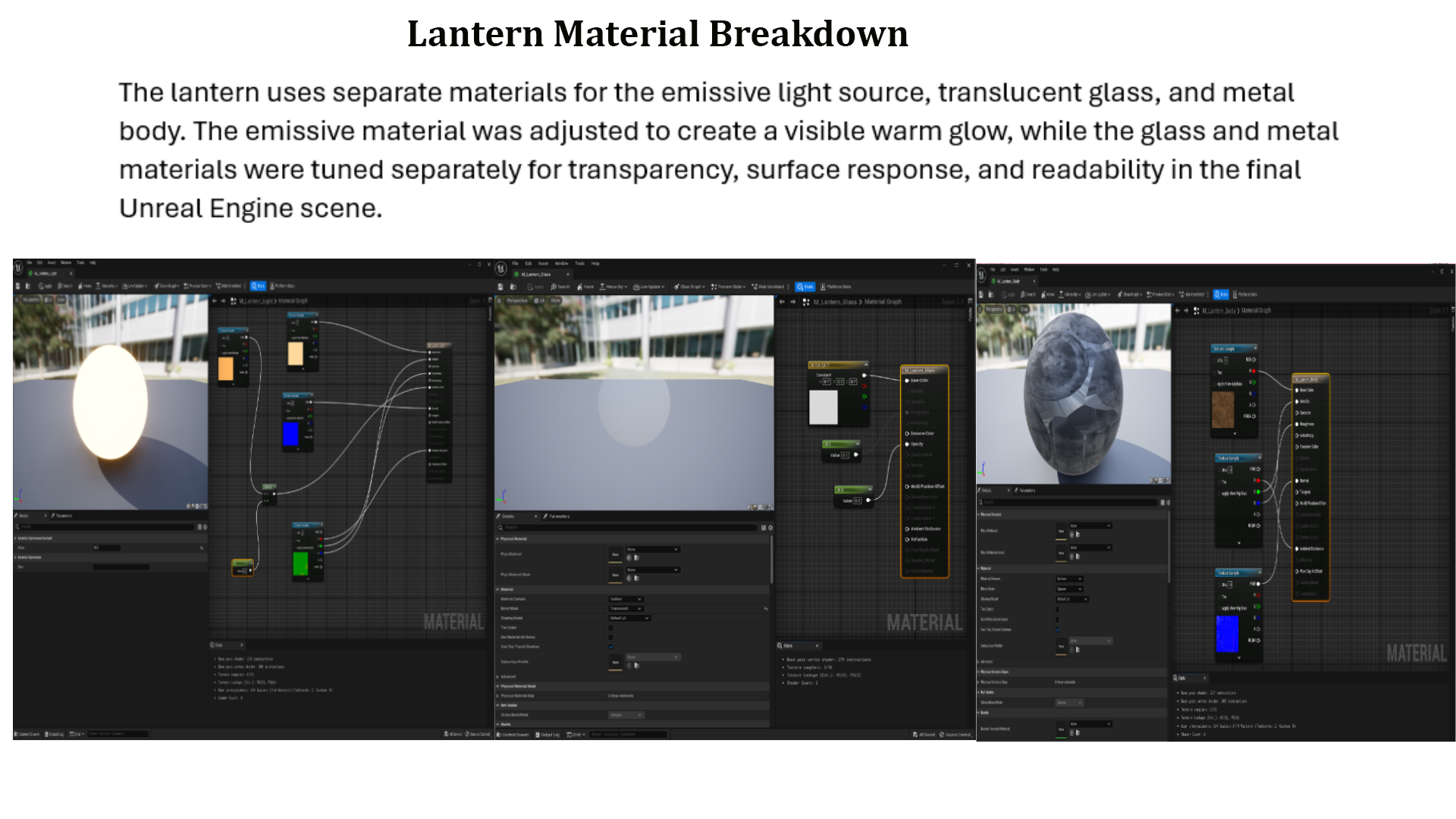
Task: Open the Material Domain Surface dropdown in glass window
Action: click(x=626, y=599)
